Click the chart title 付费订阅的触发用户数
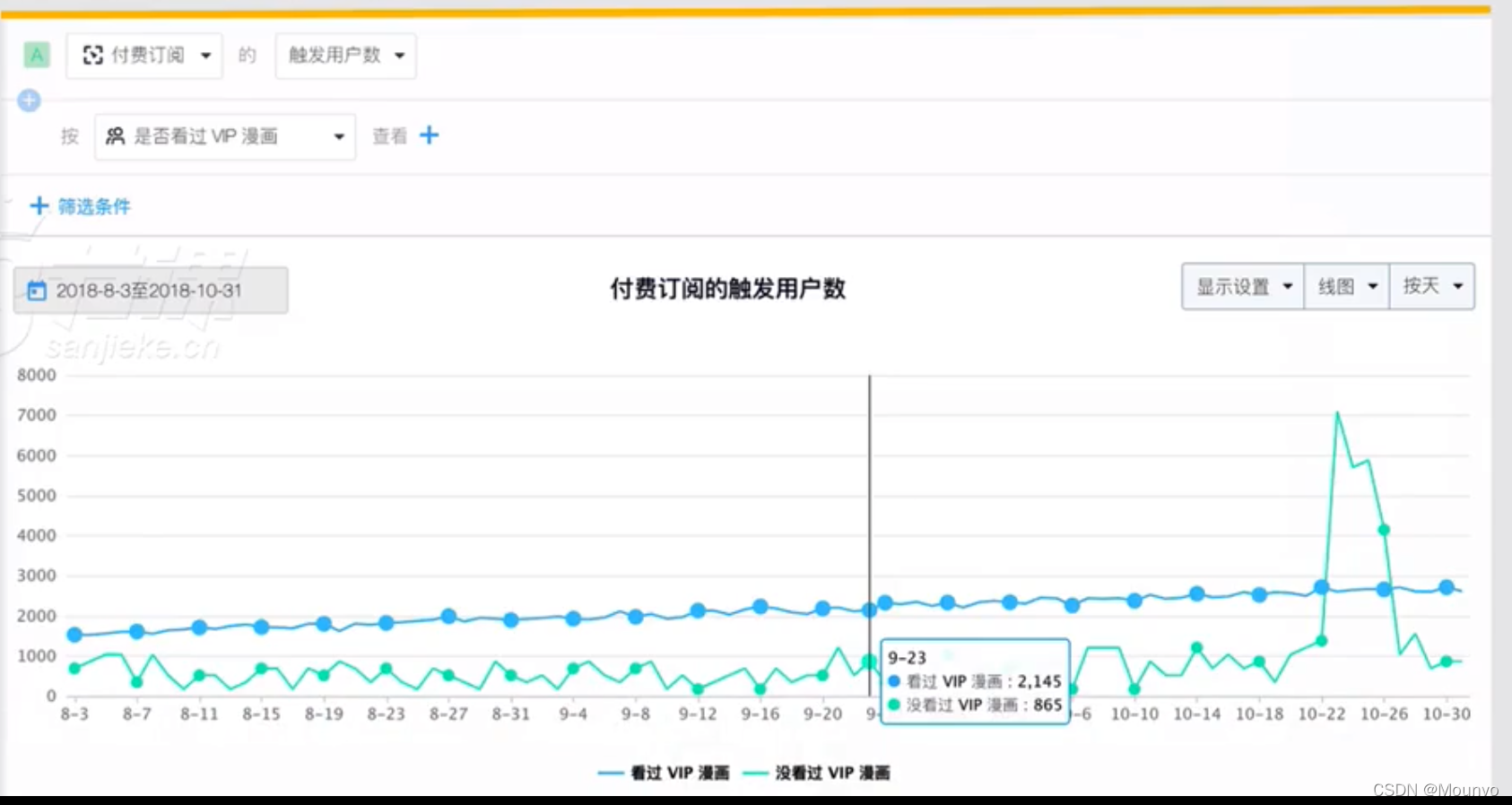 728,289
